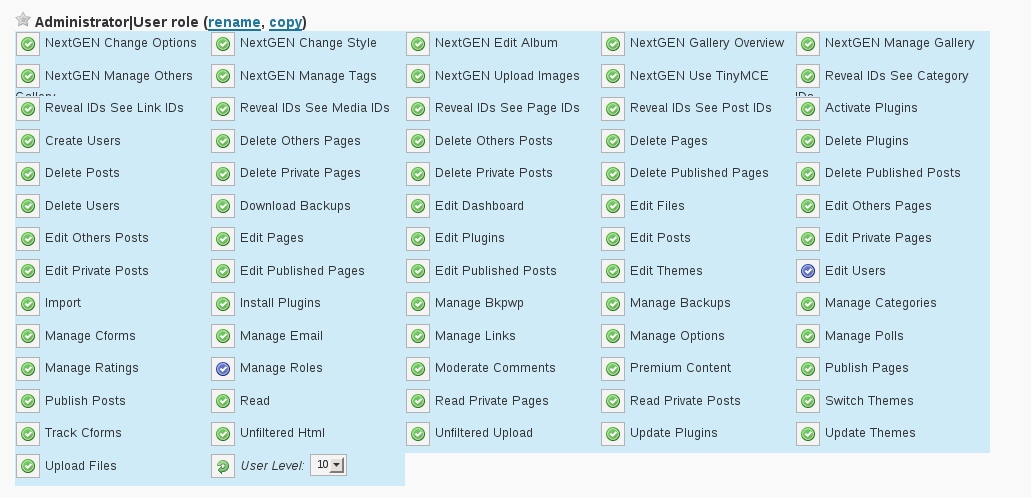1031x498 pixels.
Task: Click the Upload Files capability icon
Action: (x=28, y=466)
